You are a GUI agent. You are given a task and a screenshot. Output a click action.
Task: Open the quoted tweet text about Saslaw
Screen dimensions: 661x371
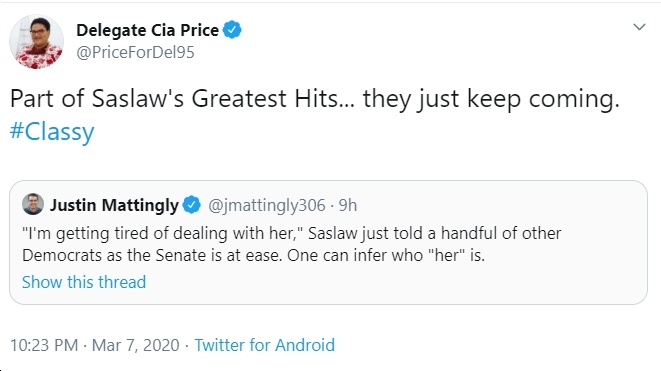point(292,245)
